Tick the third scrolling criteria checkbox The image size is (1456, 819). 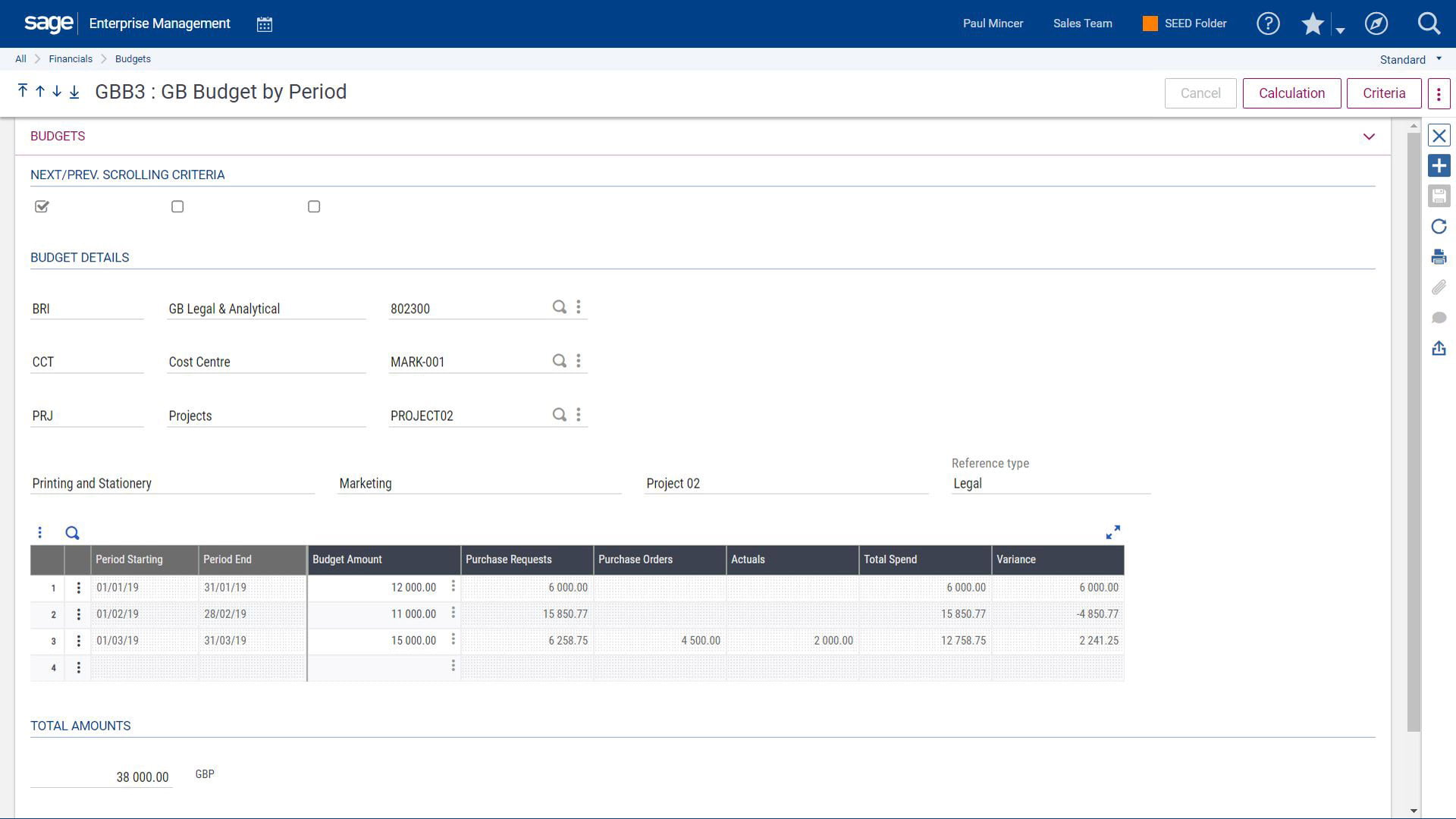click(x=314, y=206)
